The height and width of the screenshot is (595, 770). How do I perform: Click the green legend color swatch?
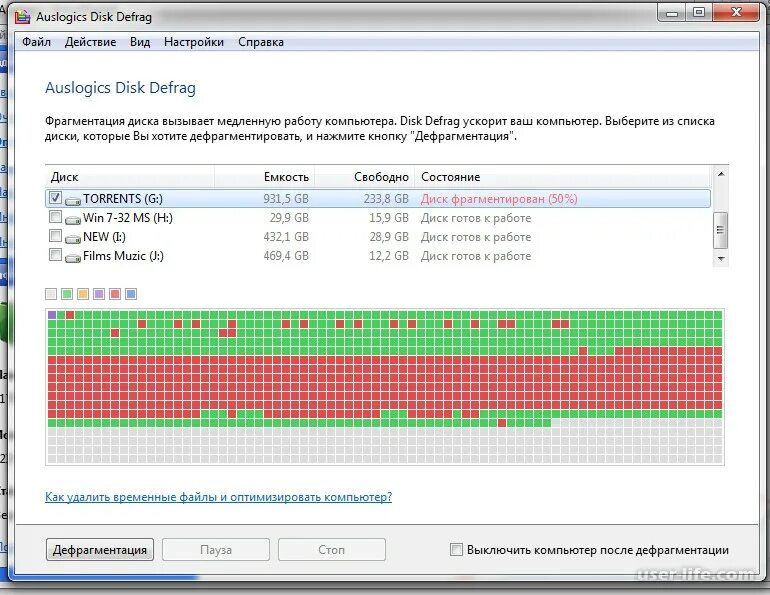(67, 294)
